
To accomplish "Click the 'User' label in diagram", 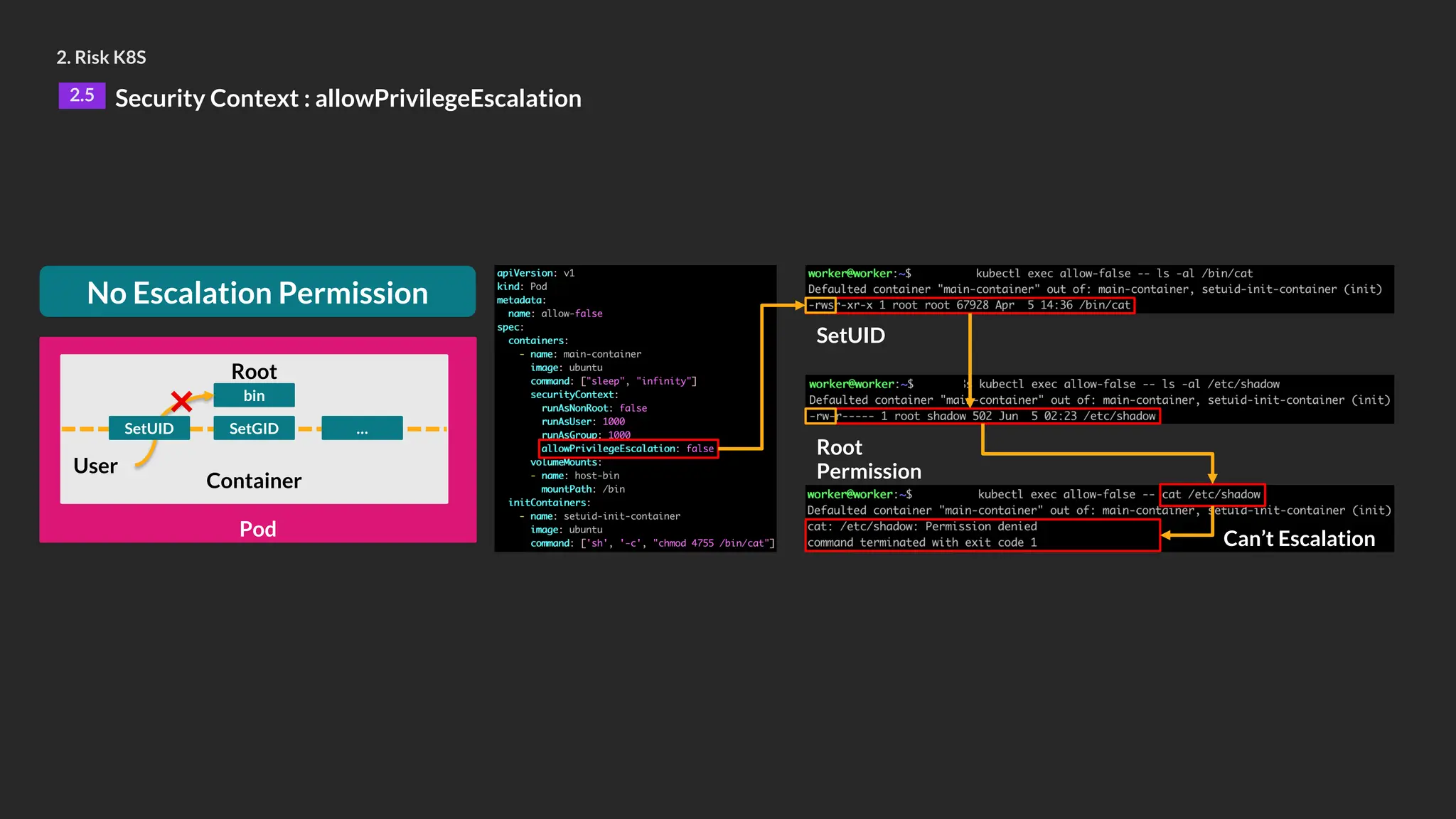I will (x=95, y=466).
